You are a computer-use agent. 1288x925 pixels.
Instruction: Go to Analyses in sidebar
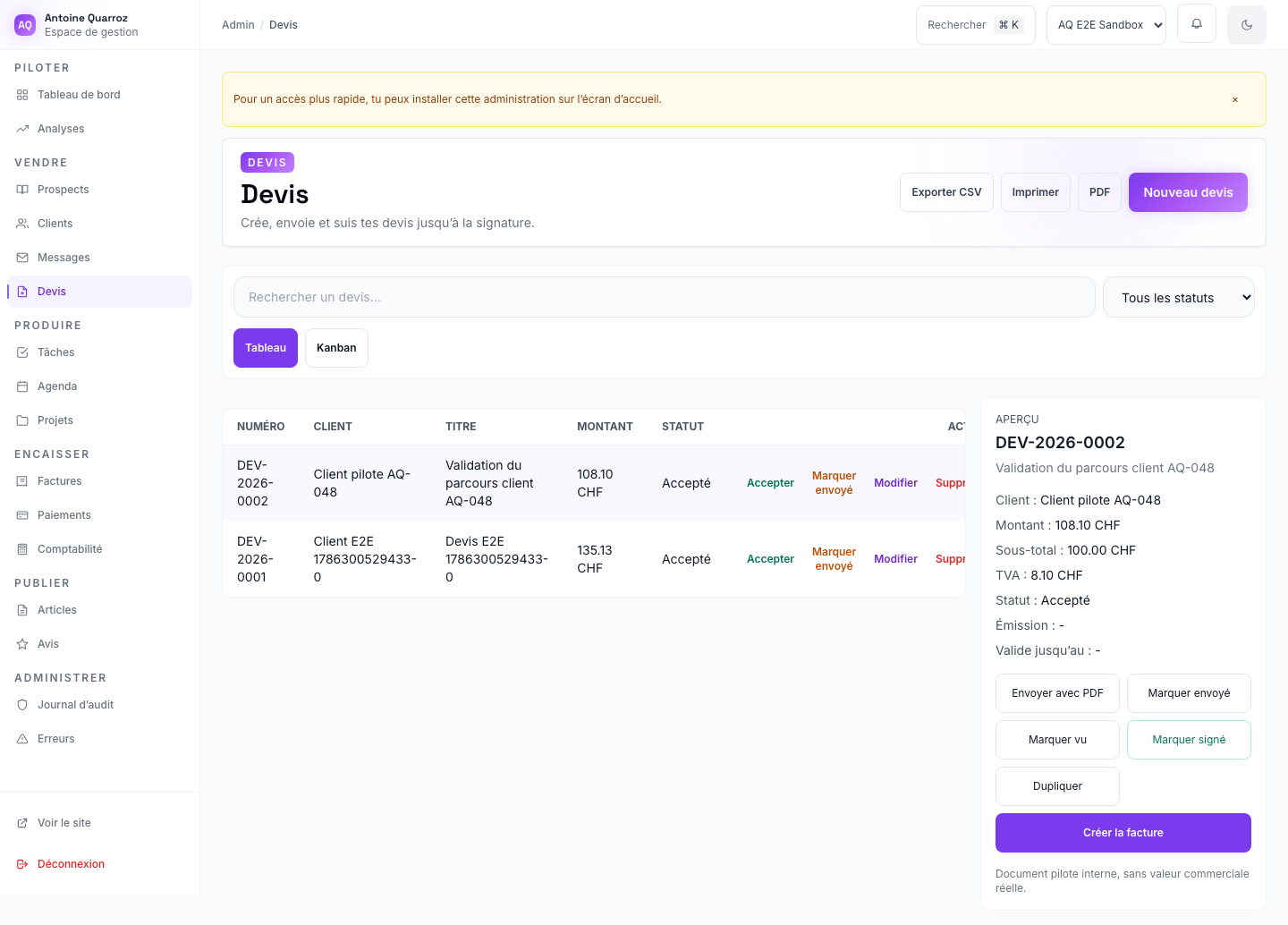click(99, 129)
